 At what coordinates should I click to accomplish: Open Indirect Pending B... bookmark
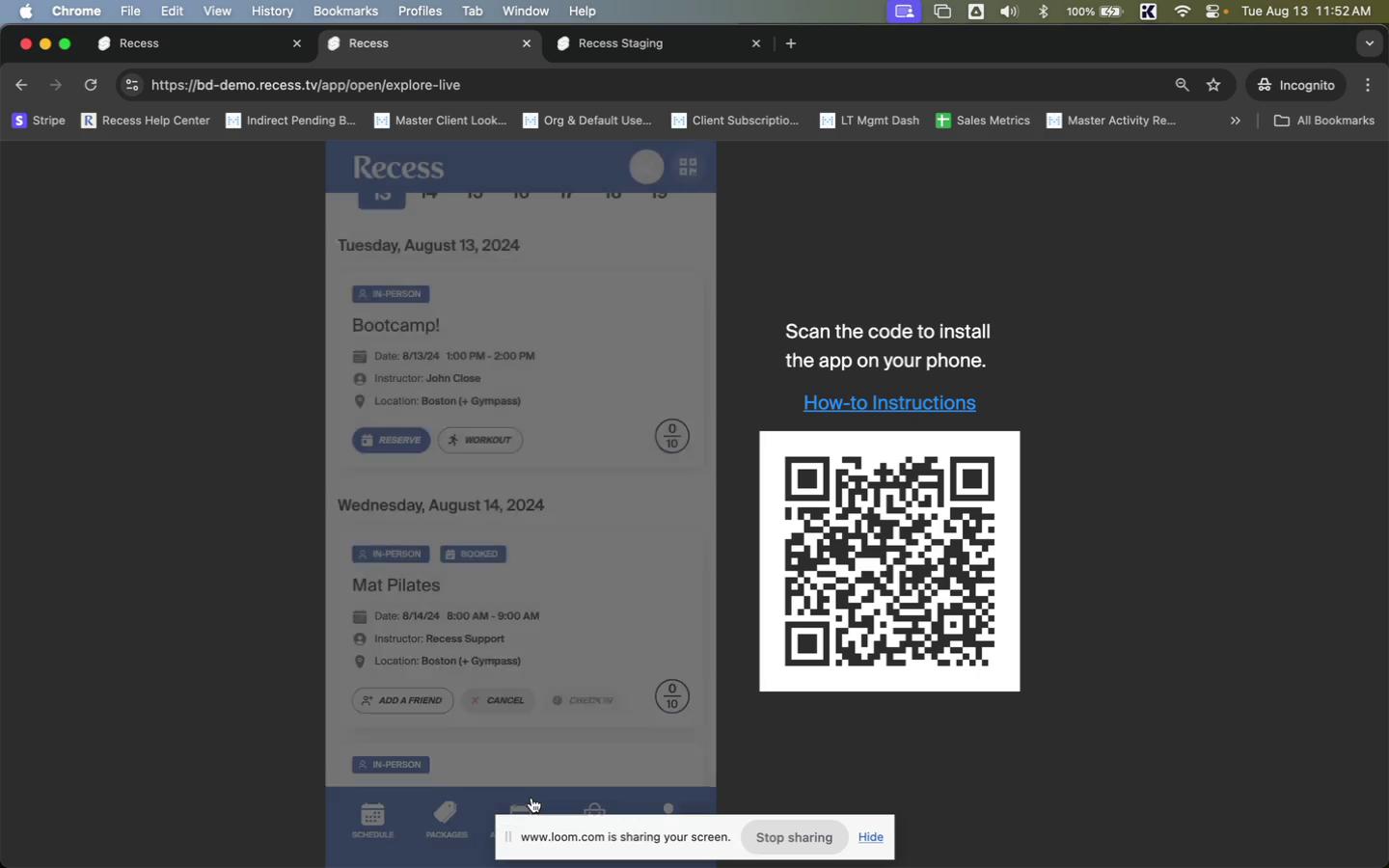coord(290,121)
